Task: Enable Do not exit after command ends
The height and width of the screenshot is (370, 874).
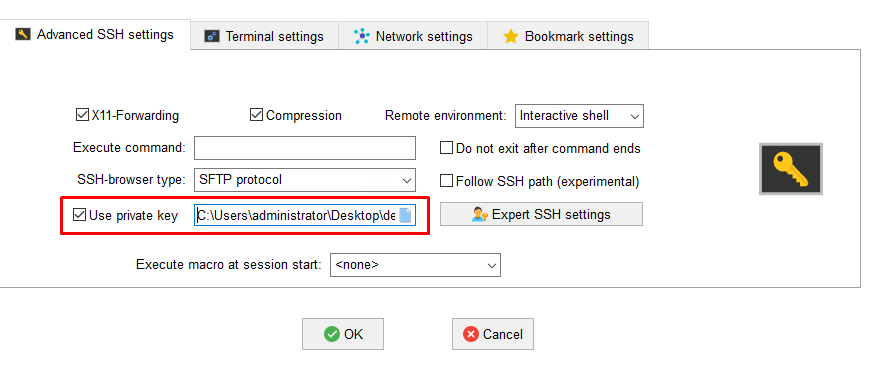Action: tap(446, 148)
